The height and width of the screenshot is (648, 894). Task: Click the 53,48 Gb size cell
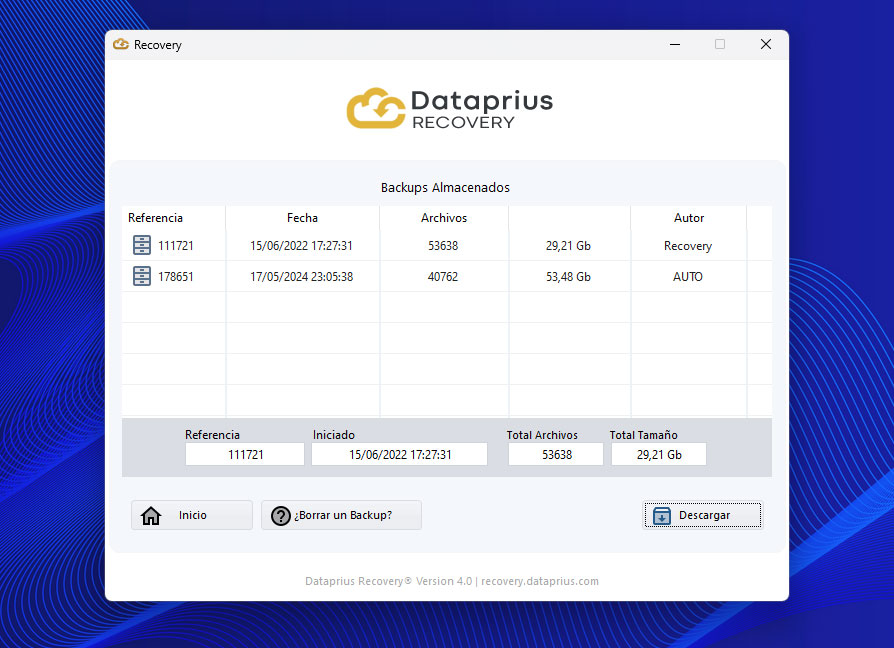coord(568,276)
